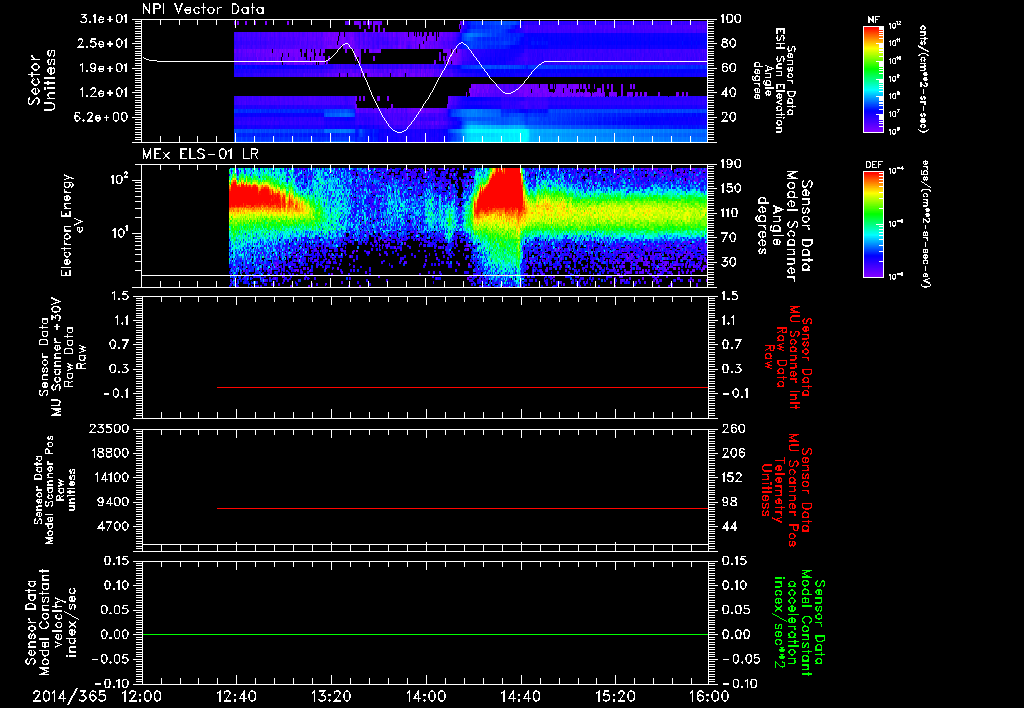
Task: Click the "13:20" time axis label
Action: tap(331, 696)
